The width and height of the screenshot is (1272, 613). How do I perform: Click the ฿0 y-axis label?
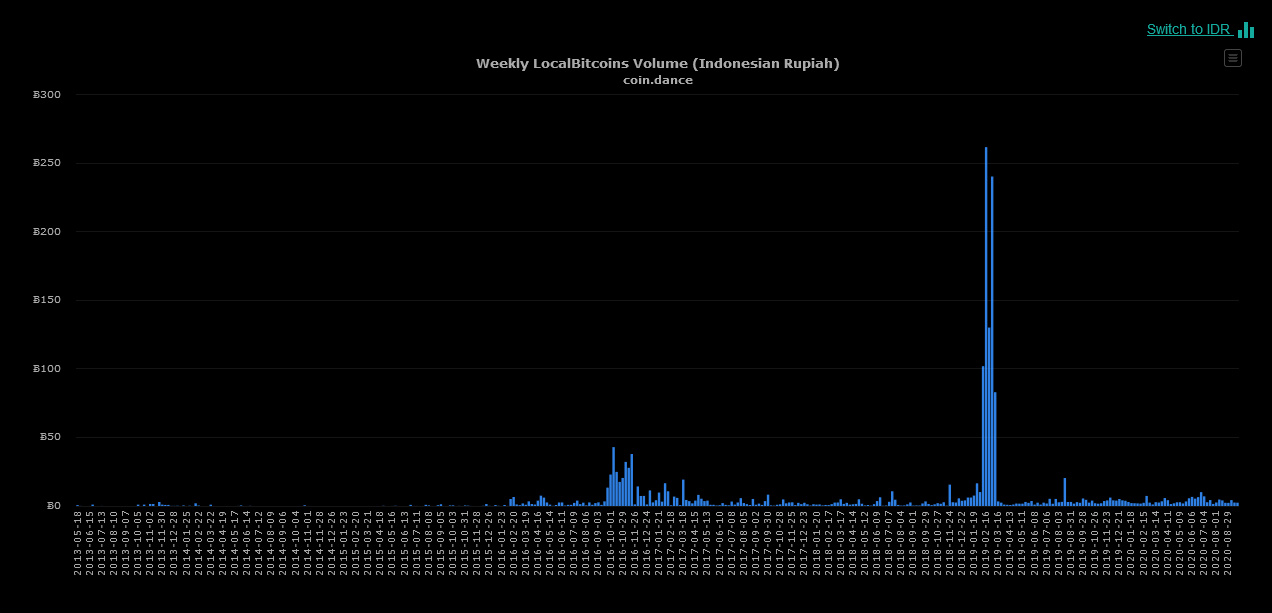pos(52,505)
